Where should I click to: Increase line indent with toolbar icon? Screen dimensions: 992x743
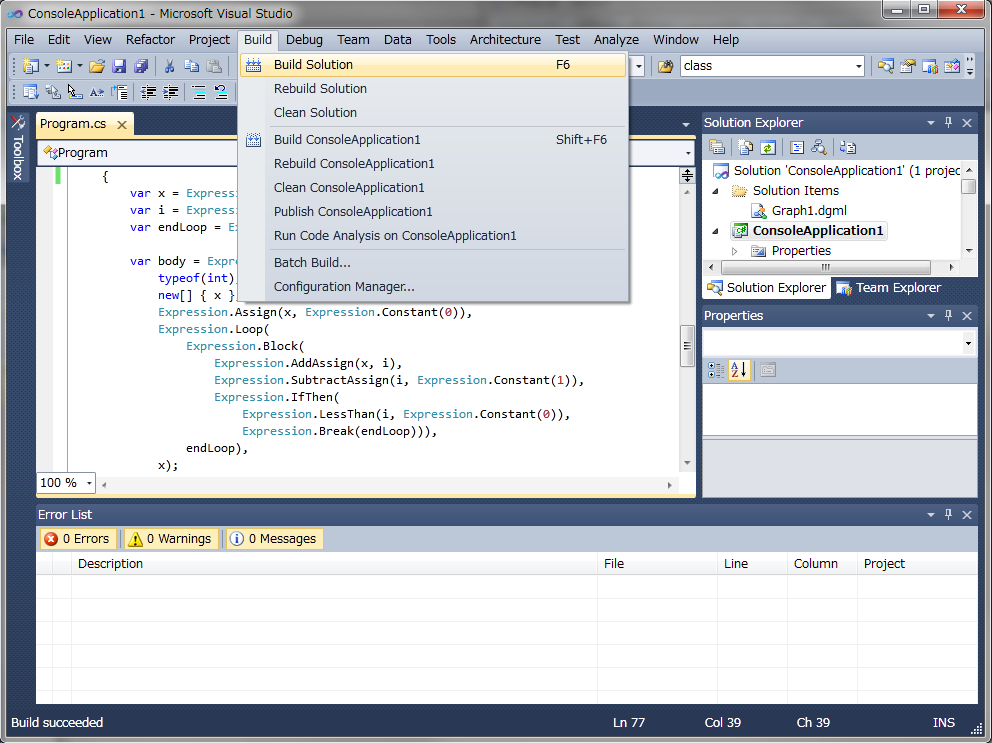(170, 92)
